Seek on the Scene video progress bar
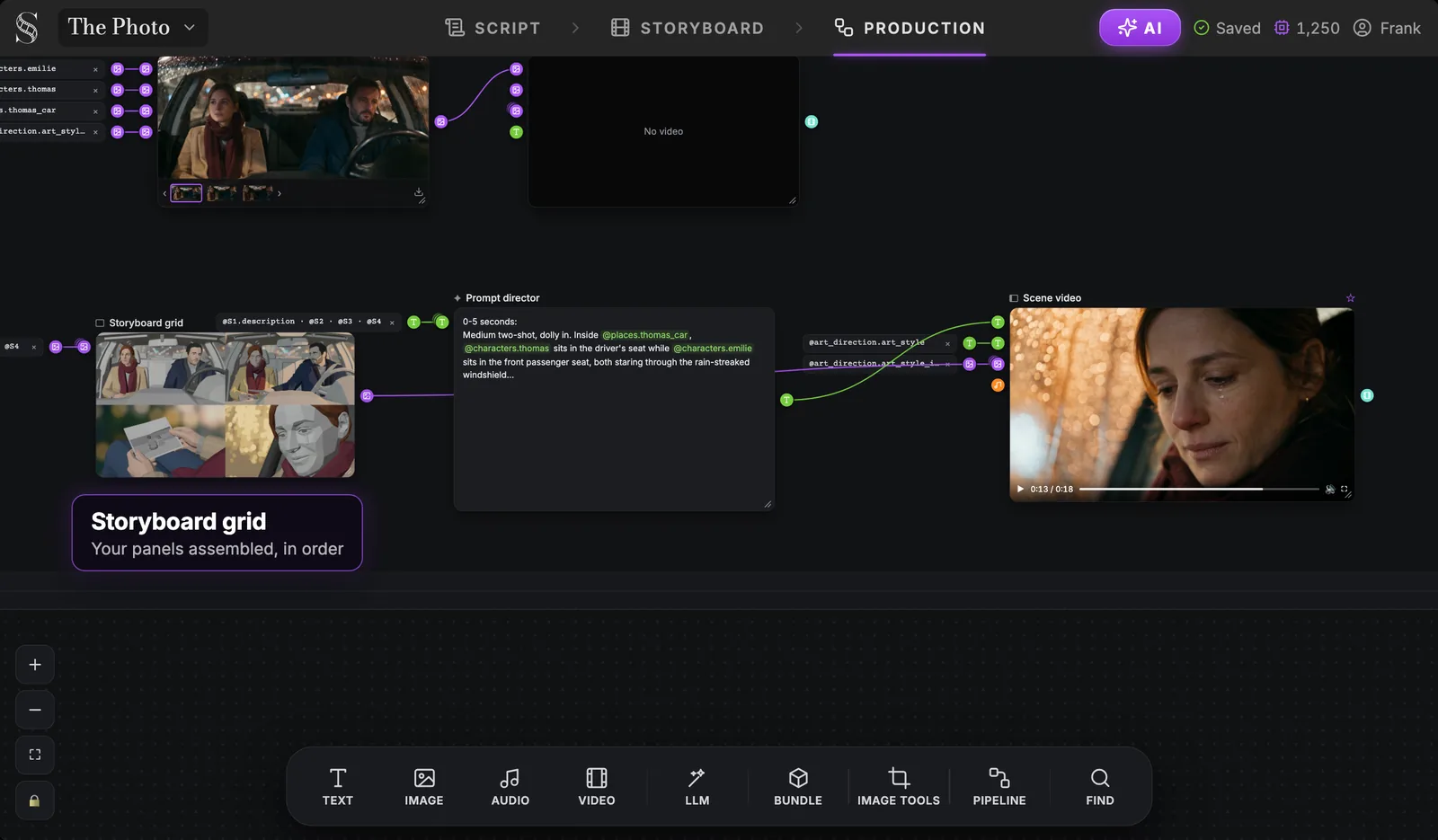1438x840 pixels. point(1199,489)
